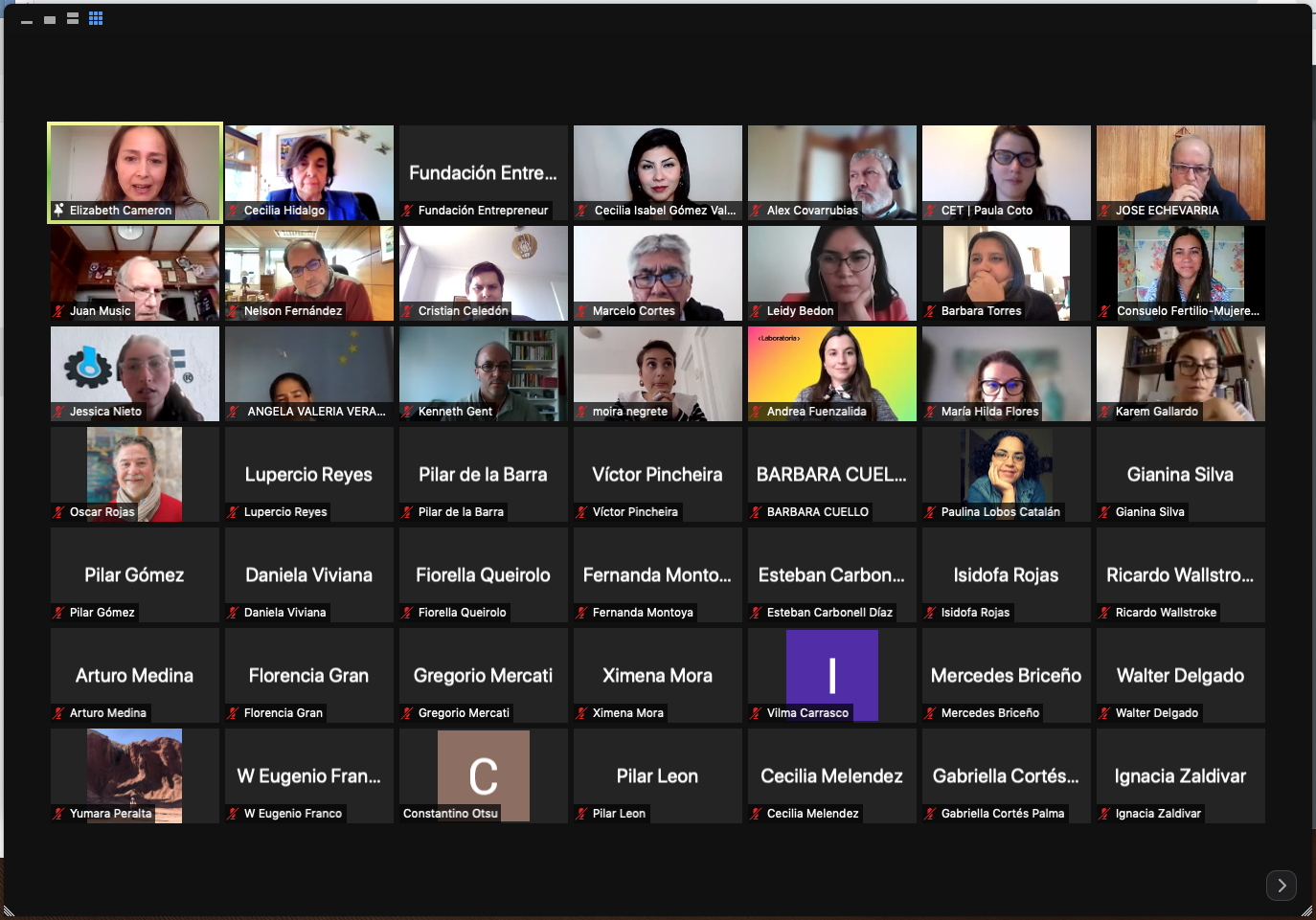Select the two-row strip view icon
This screenshot has width=1316, height=920.
[x=73, y=18]
